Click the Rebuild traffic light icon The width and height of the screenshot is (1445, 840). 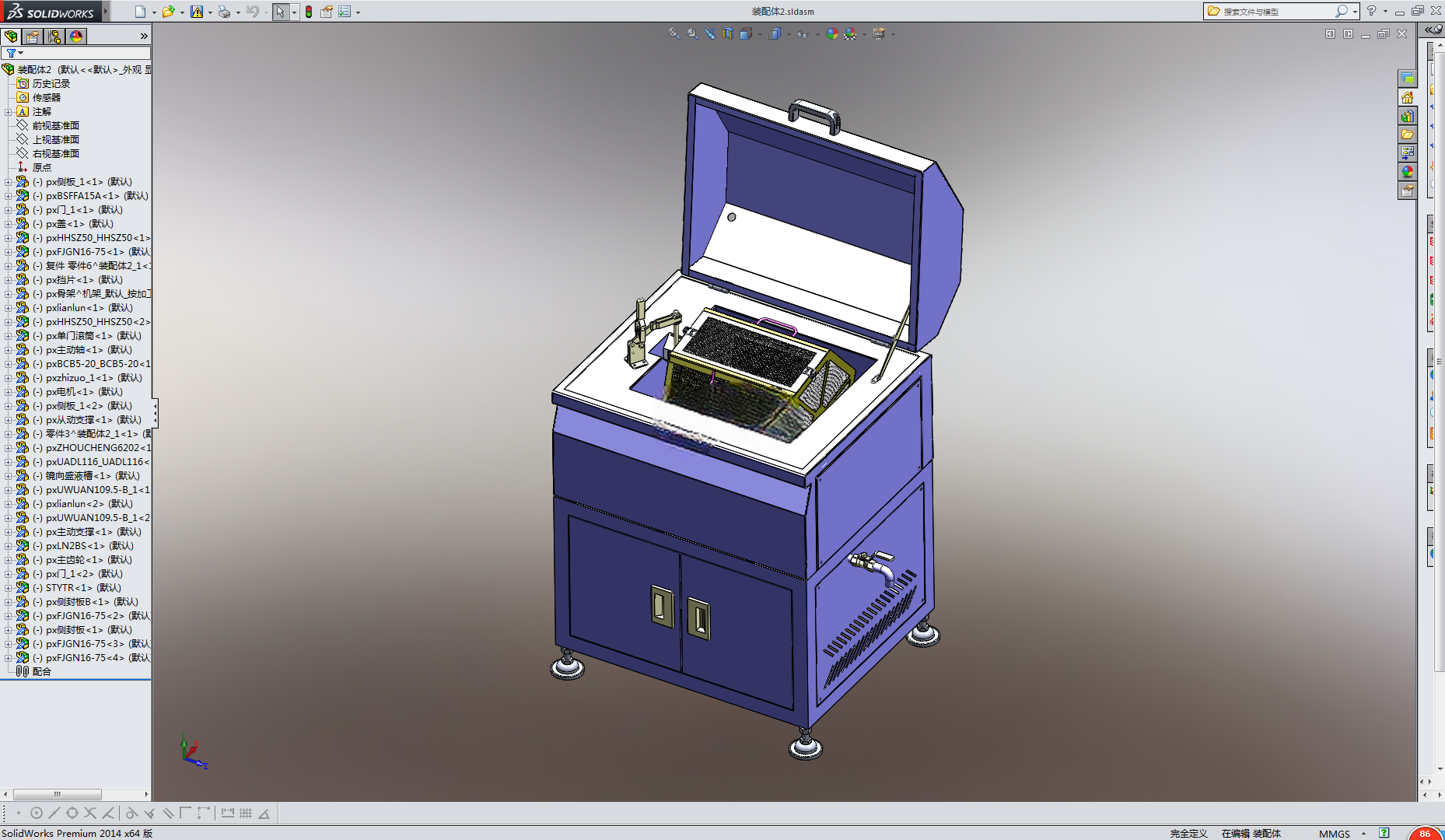coord(309,12)
